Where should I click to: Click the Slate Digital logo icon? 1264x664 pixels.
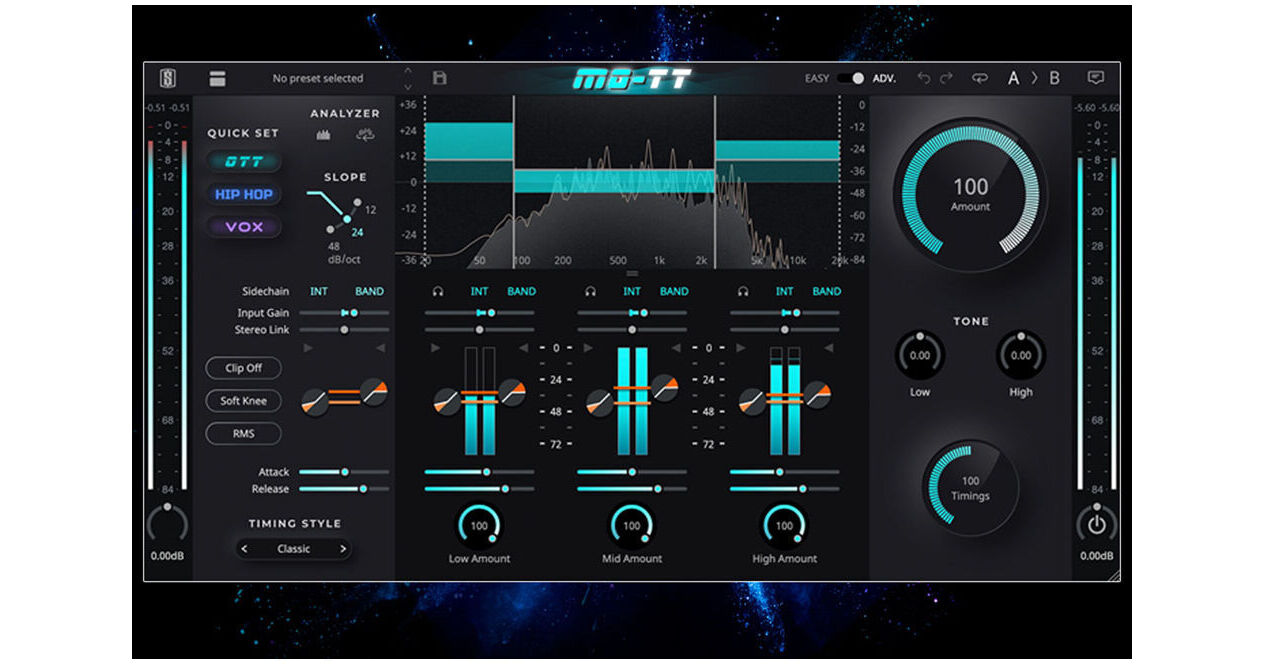click(x=168, y=77)
